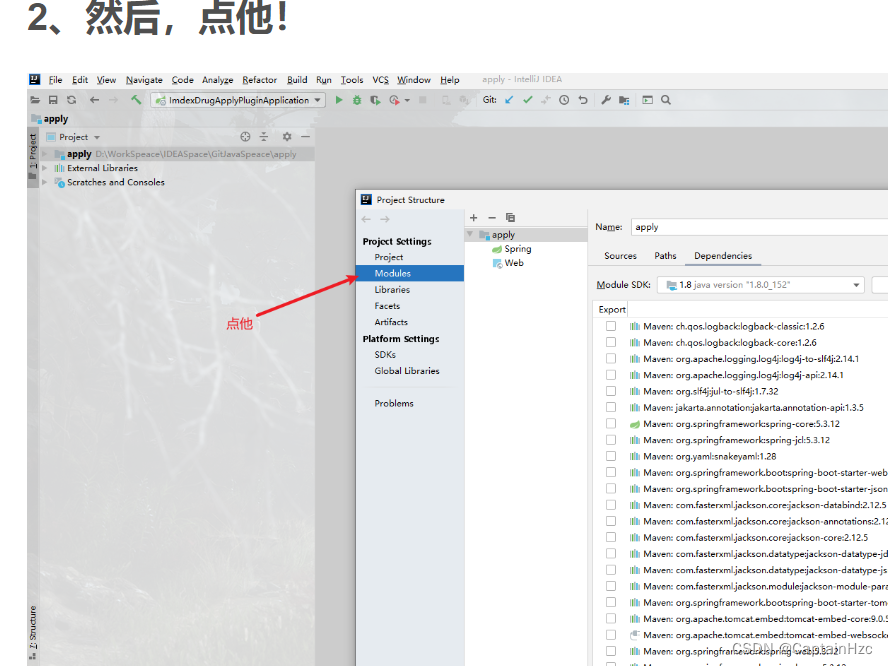Switch to the Sources tab
Image resolution: width=888 pixels, height=666 pixels.
620,256
